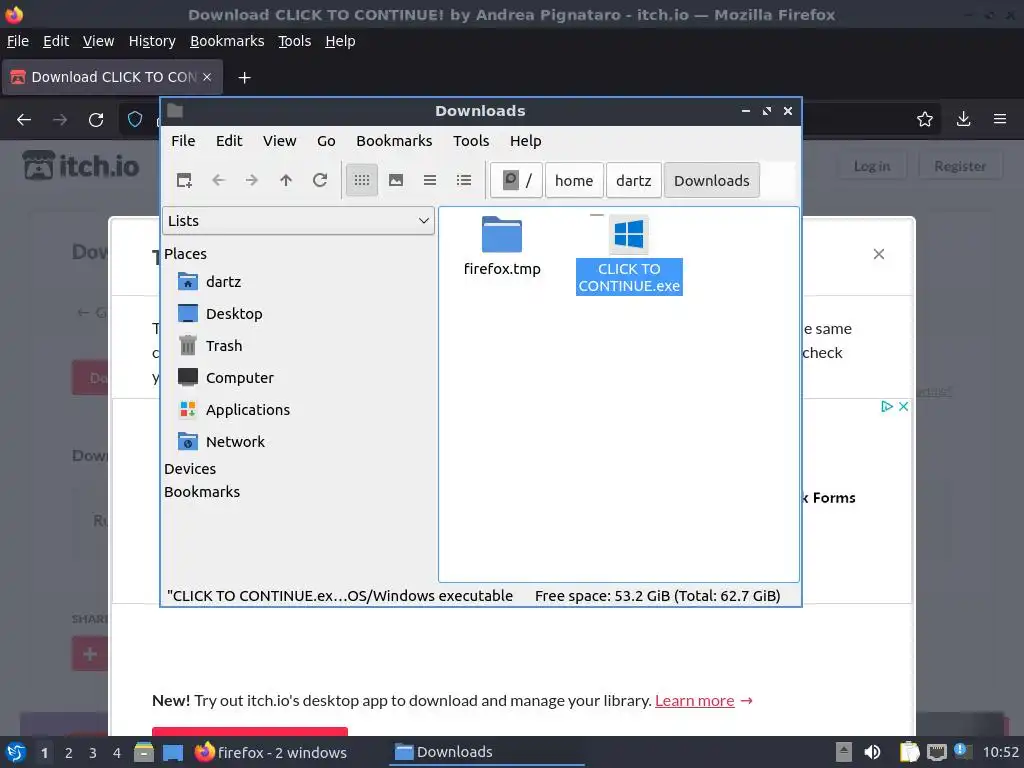Click the 'Learn more' link about desktop app
This screenshot has width=1024, height=768.
(694, 701)
